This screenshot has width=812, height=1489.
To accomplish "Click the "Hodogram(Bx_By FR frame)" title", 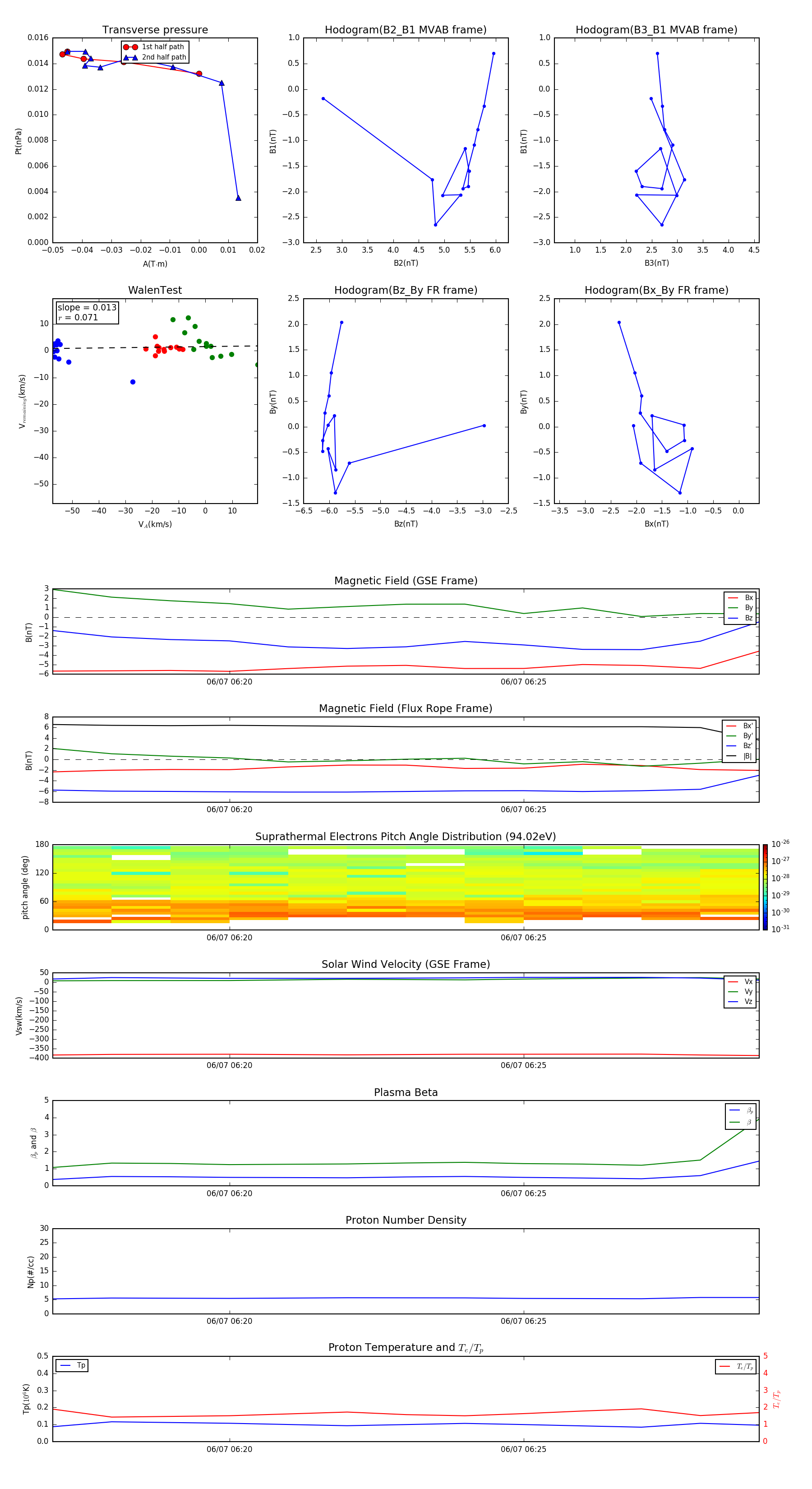I will [x=656, y=290].
